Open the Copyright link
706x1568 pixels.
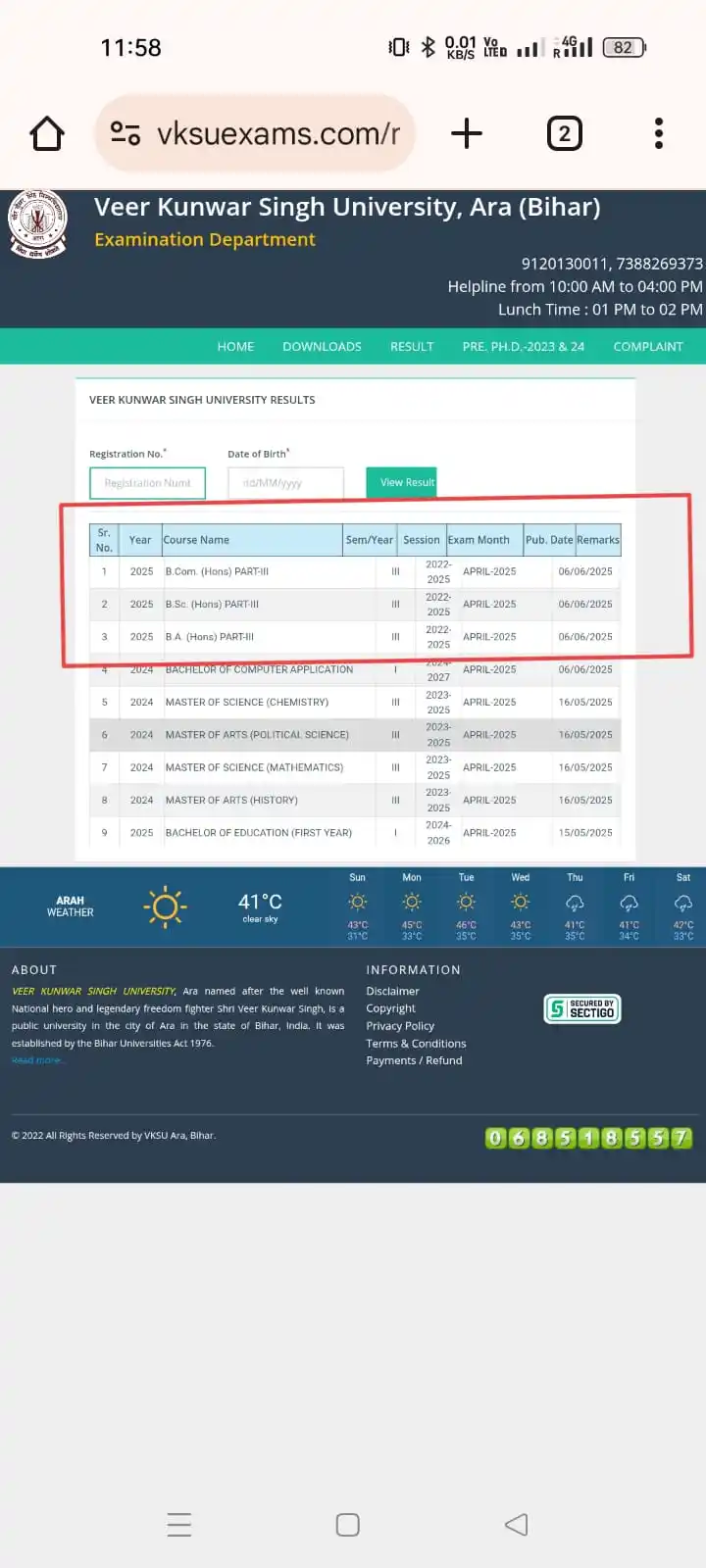click(x=390, y=1008)
